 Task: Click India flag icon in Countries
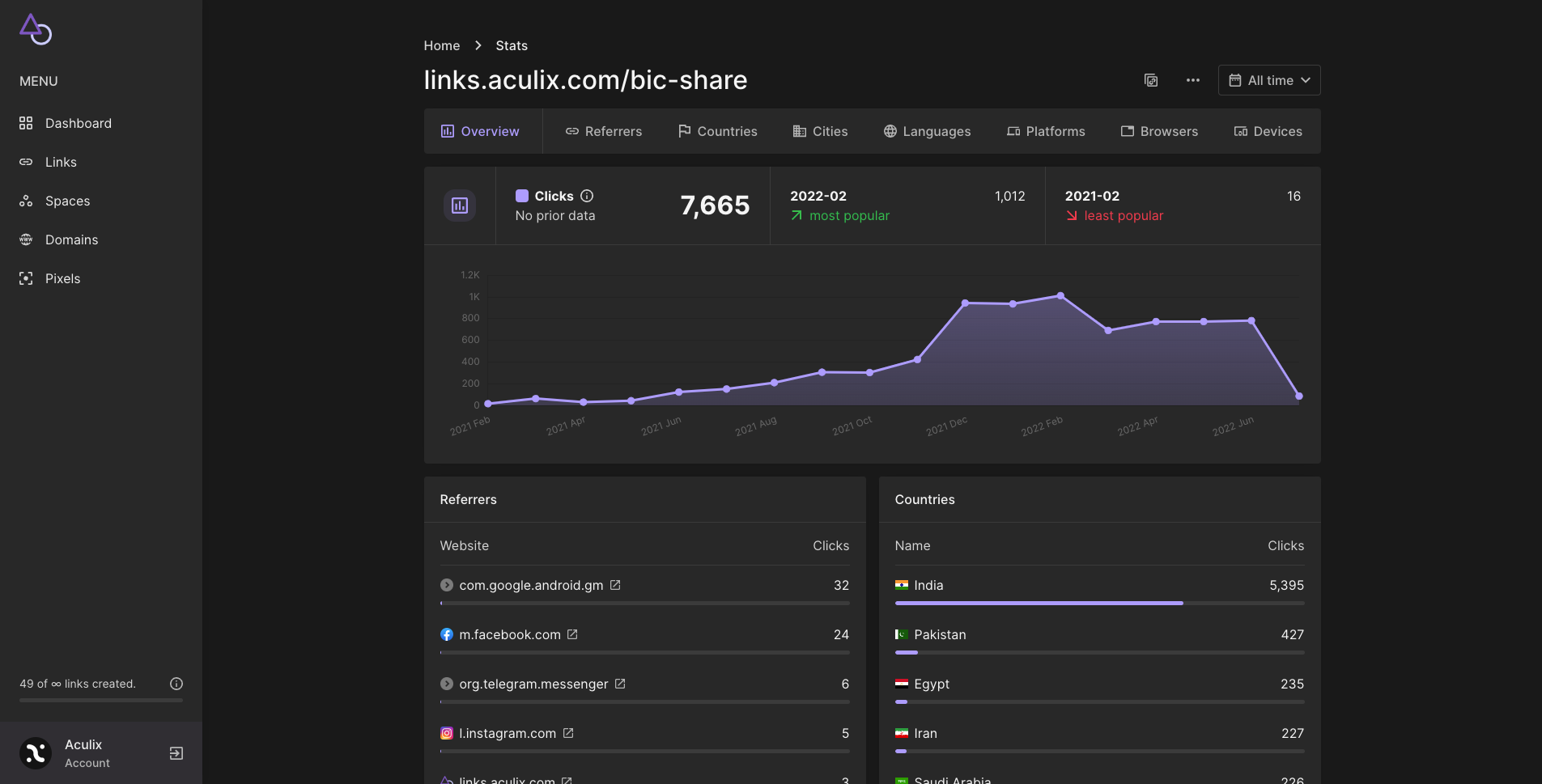[x=902, y=585]
